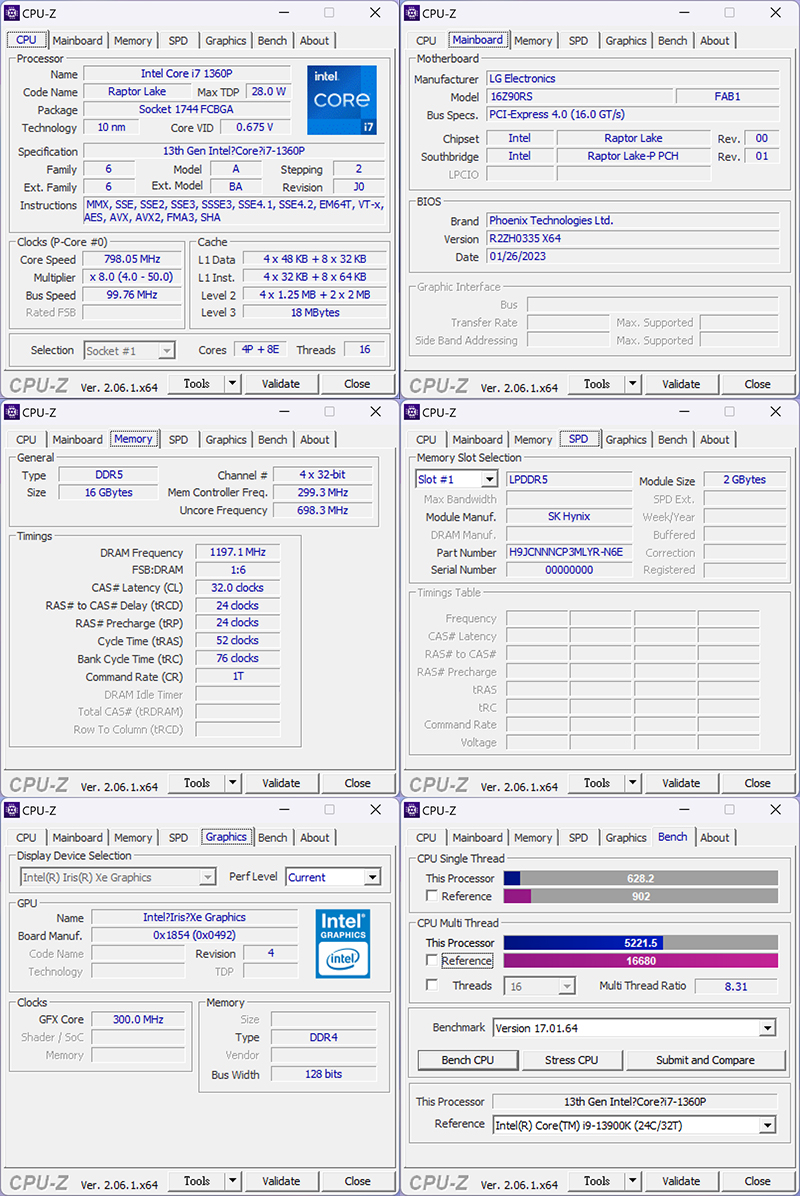Click the Bench CPU button

(467, 1060)
